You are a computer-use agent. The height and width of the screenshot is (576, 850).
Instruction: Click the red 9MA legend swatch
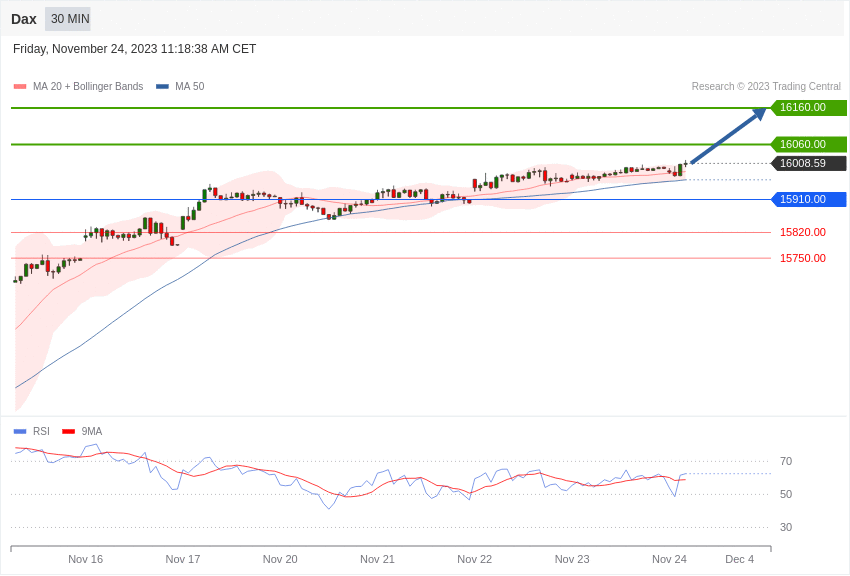pyautogui.click(x=68, y=431)
